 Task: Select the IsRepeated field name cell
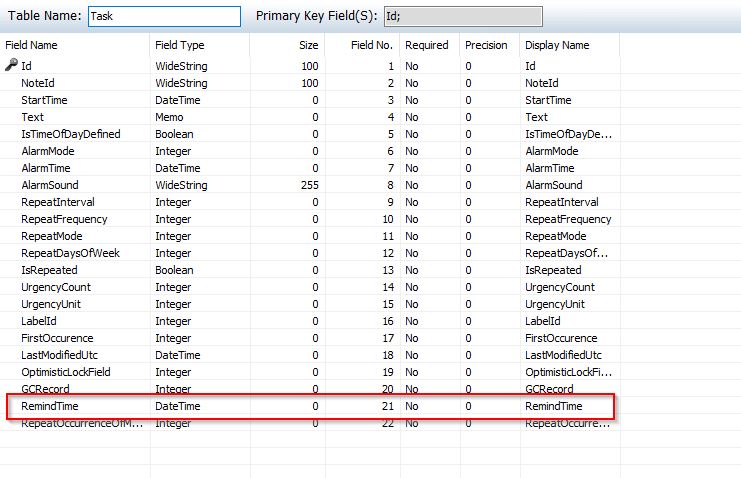point(49,270)
